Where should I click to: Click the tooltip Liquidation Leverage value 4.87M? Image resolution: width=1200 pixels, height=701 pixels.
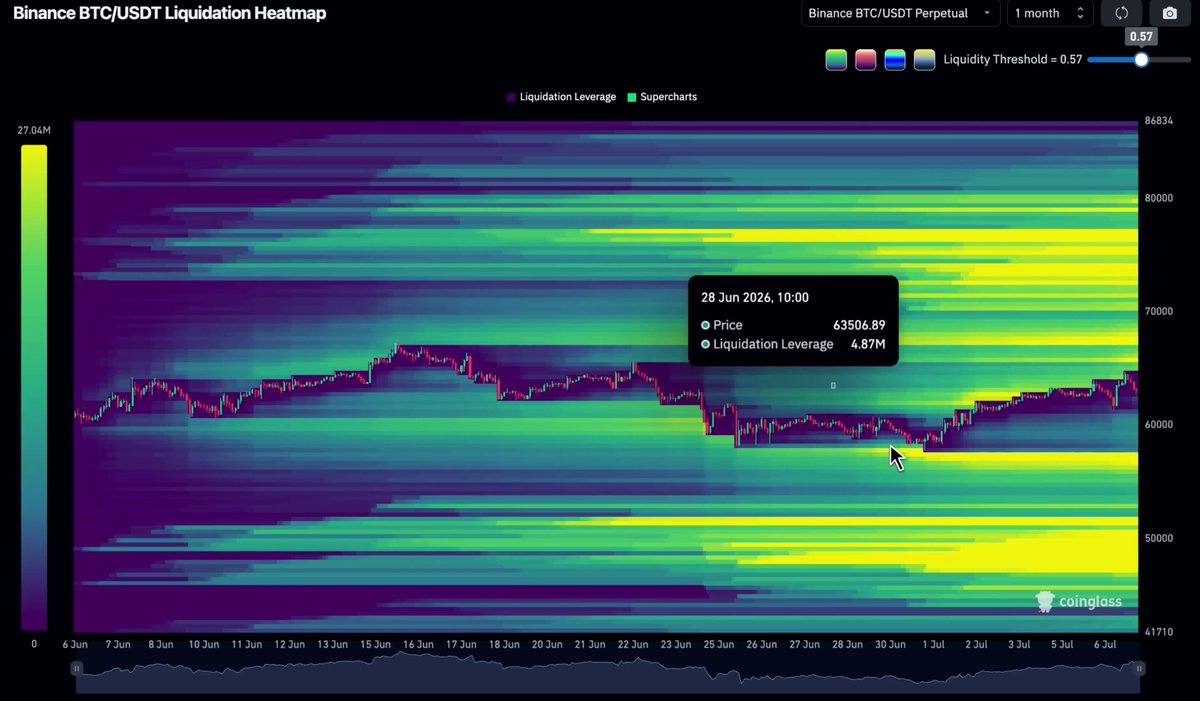pos(868,344)
